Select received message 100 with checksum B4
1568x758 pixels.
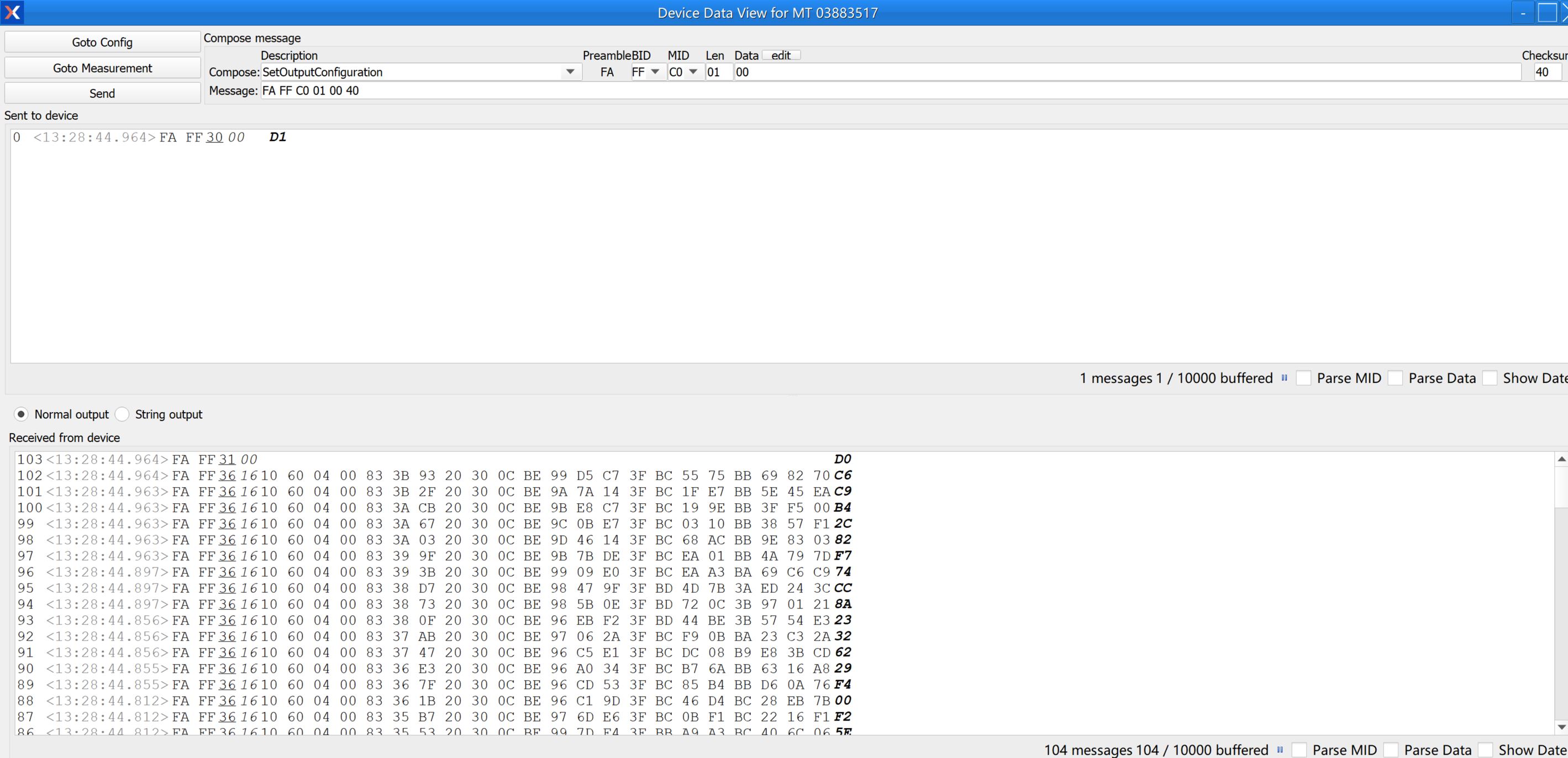click(434, 508)
